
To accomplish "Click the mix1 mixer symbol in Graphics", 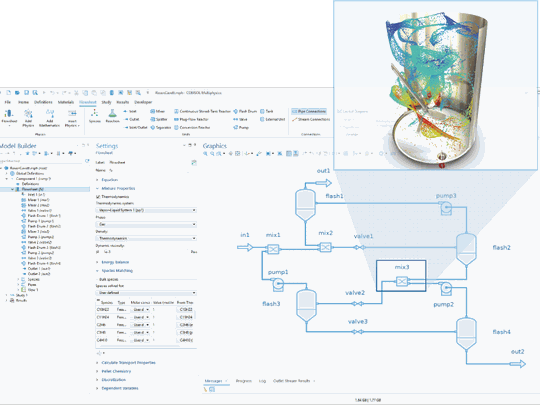I will coord(273,249).
